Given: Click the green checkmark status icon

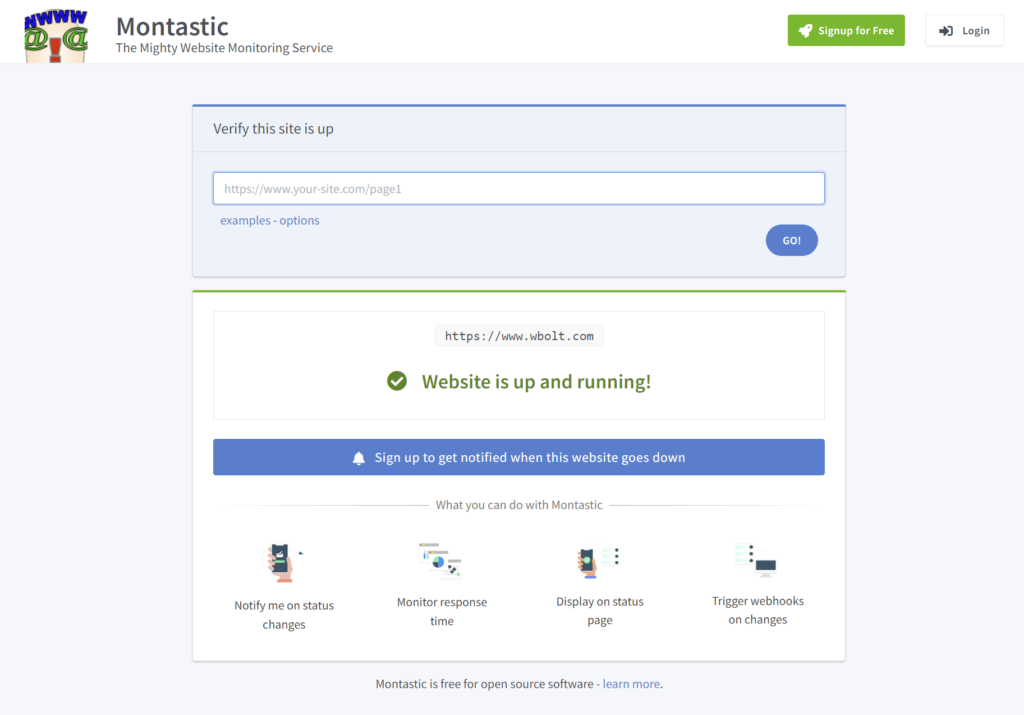Looking at the screenshot, I should (x=397, y=381).
